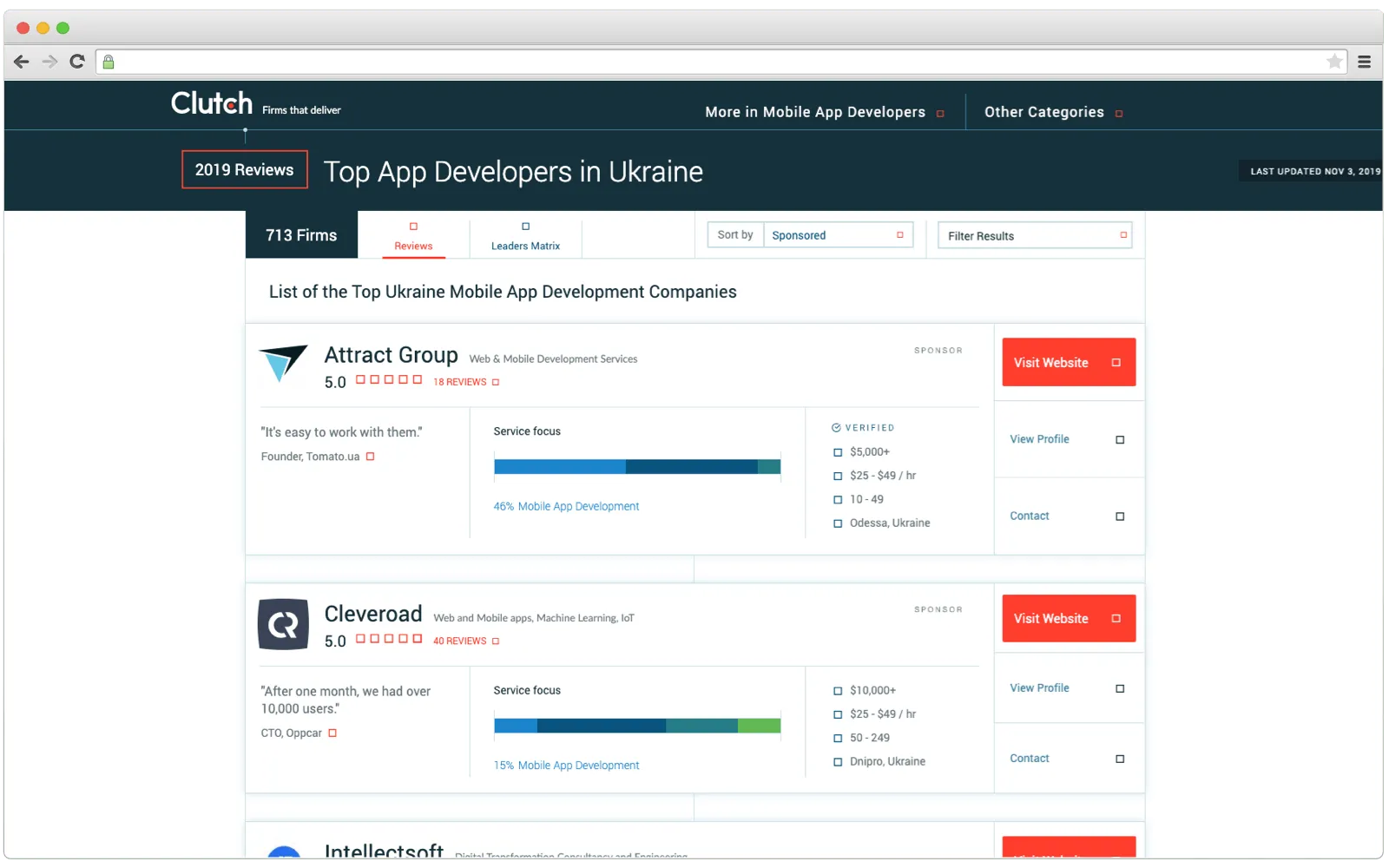Screen dimensions: 1389x868
Task: Open Cleveroad company title link
Action: [x=373, y=615]
